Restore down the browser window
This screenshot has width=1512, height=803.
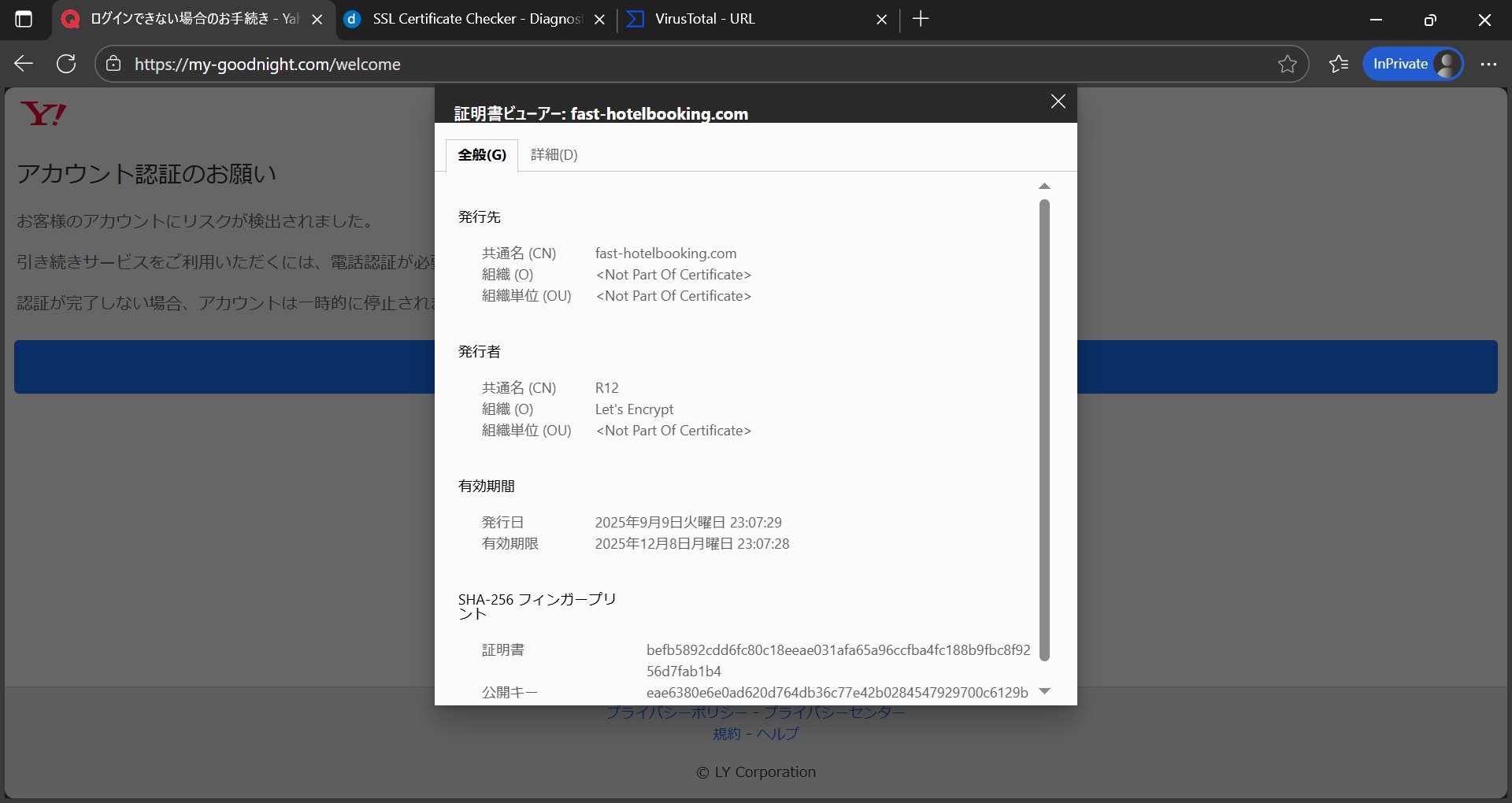[1430, 20]
